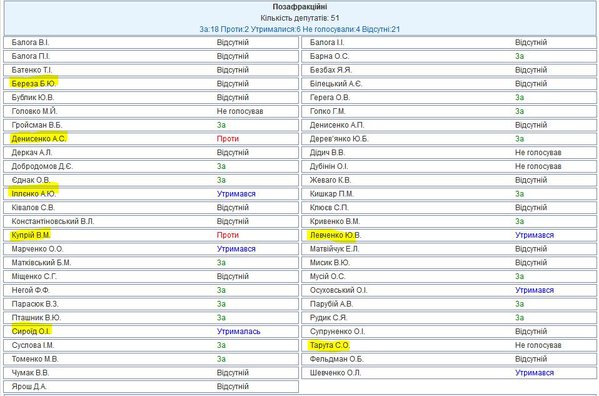The width and height of the screenshot is (599, 396).
Task: Click the Константіновський В.Л. name
Action: point(53,221)
